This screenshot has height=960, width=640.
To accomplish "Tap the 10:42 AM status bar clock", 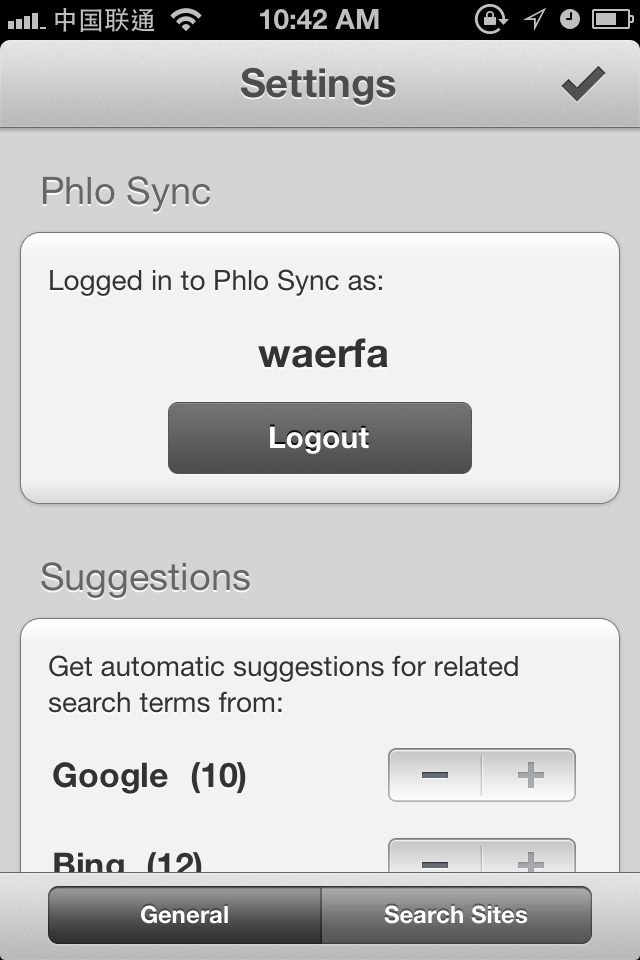I will 319,20.
